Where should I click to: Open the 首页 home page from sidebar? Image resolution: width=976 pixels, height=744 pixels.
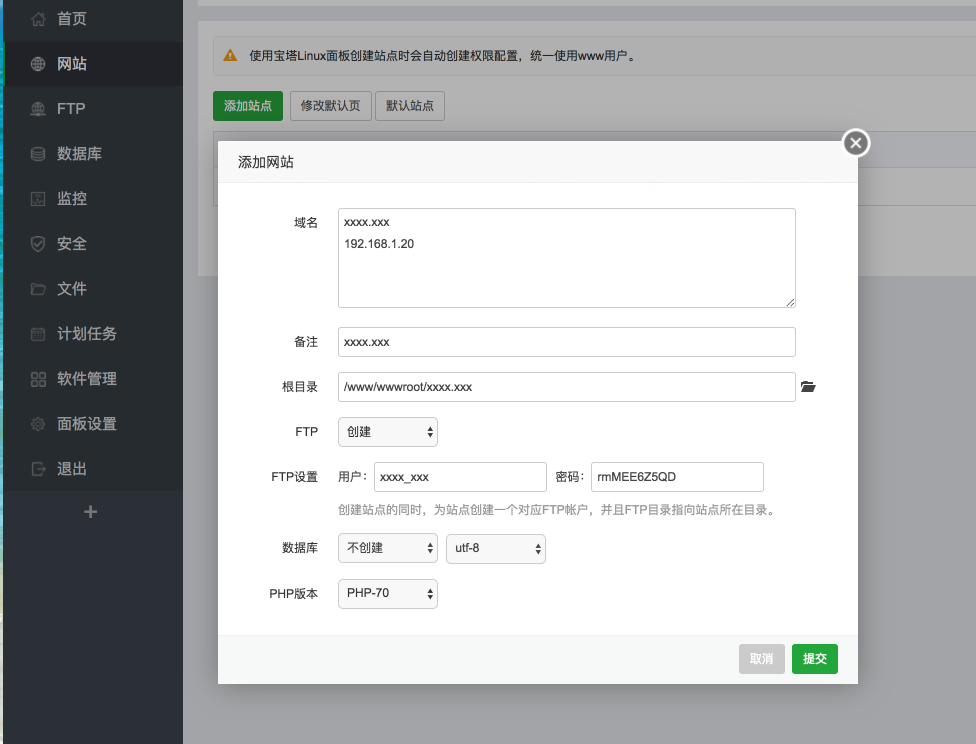[x=70, y=18]
